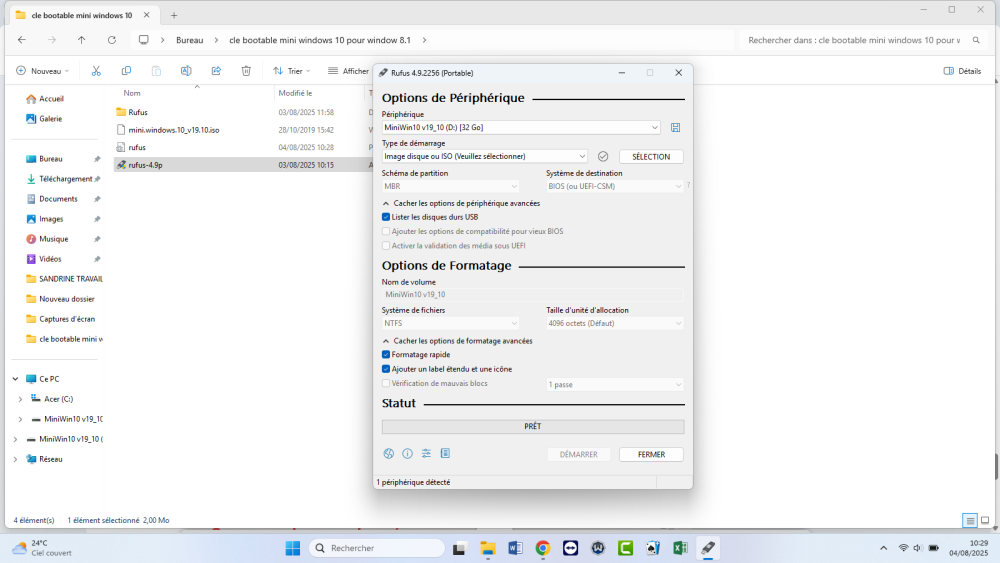Toggle Ajouter un label étendu et une icône

point(386,369)
